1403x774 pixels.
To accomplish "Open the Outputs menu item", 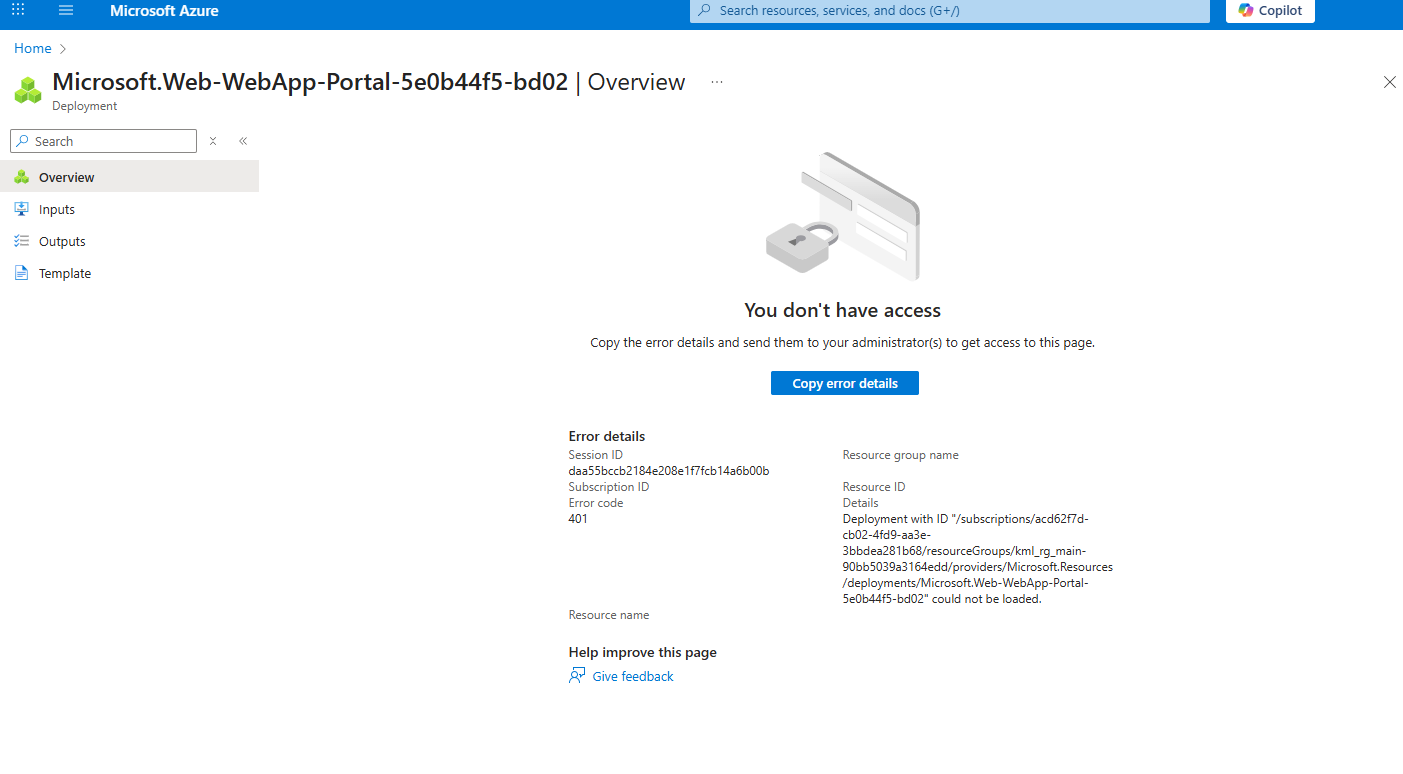I will 130,241.
